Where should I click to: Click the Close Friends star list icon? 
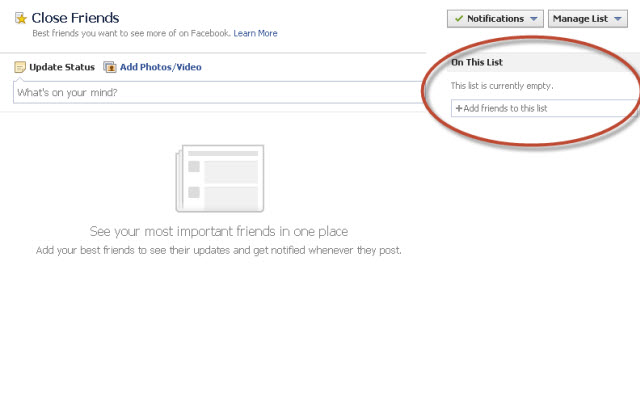(21, 18)
